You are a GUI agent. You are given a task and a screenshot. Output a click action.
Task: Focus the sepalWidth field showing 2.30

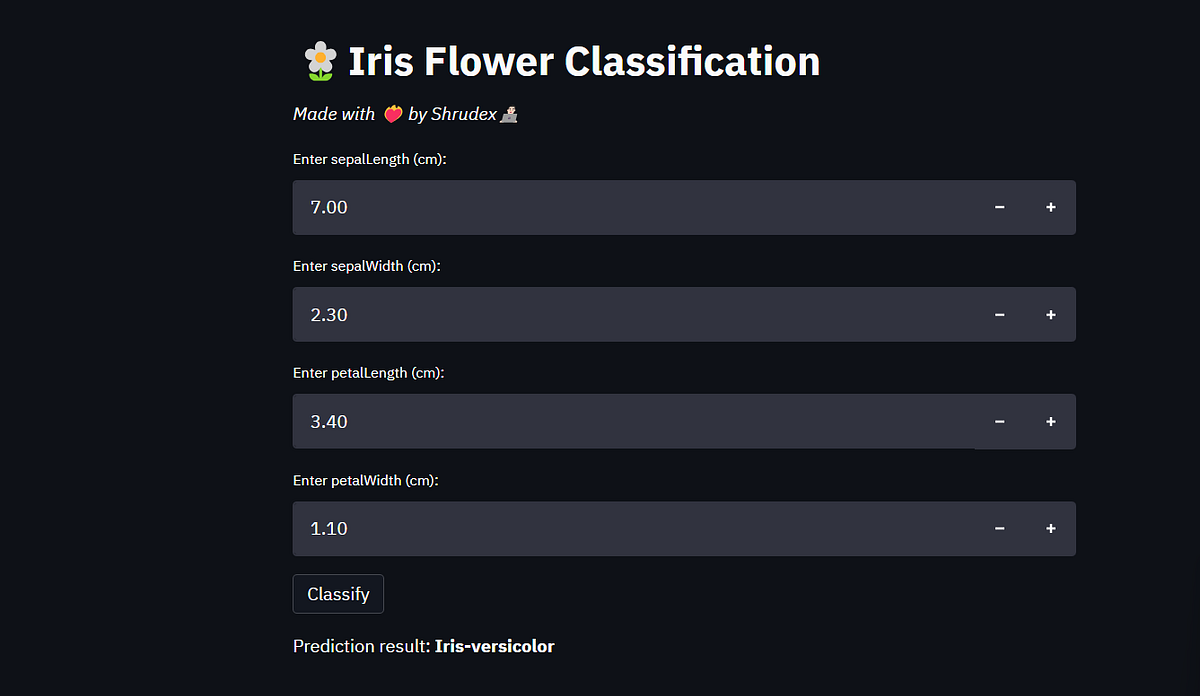(x=633, y=315)
